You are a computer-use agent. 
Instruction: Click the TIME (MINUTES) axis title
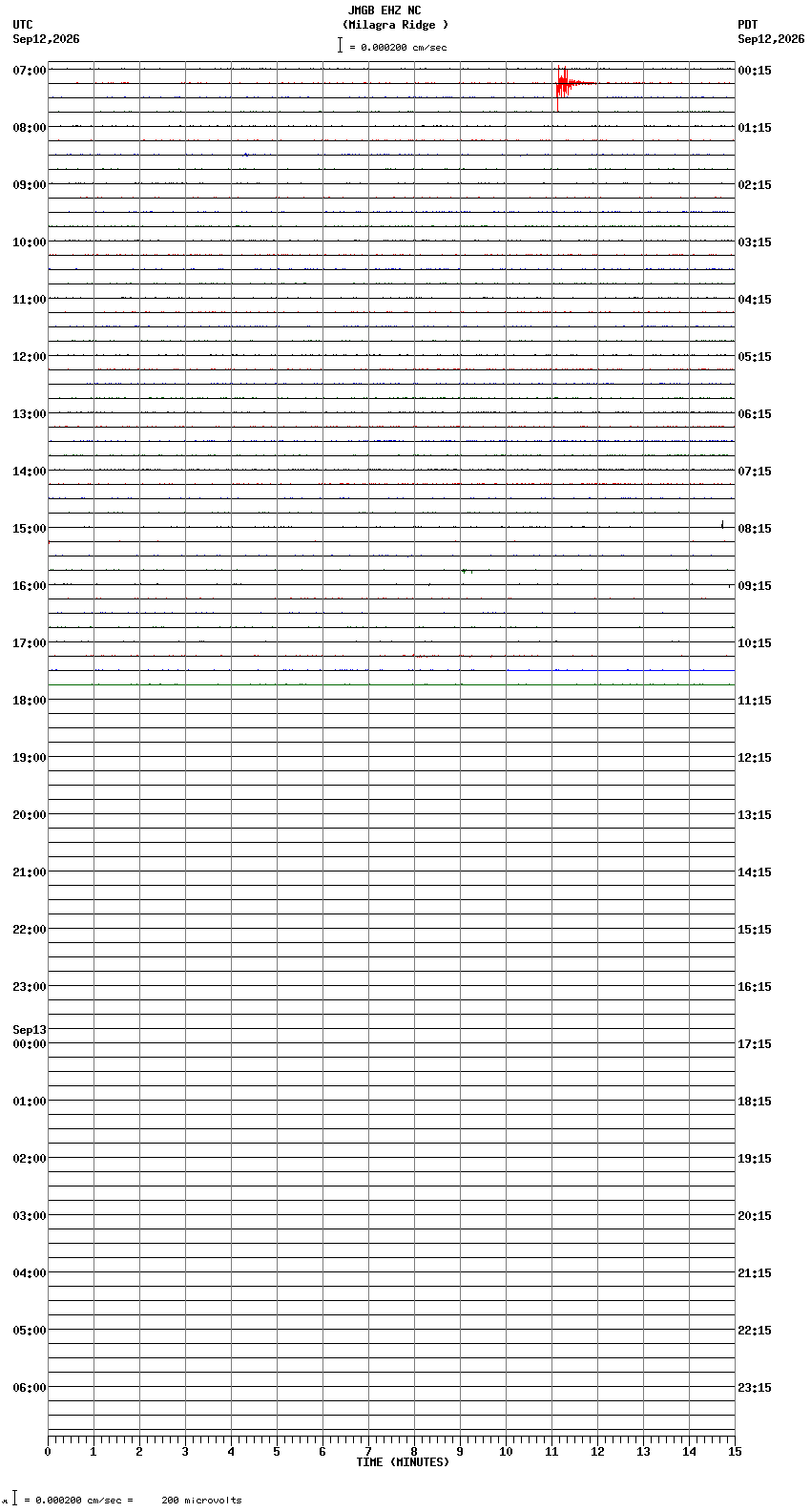403,1462
